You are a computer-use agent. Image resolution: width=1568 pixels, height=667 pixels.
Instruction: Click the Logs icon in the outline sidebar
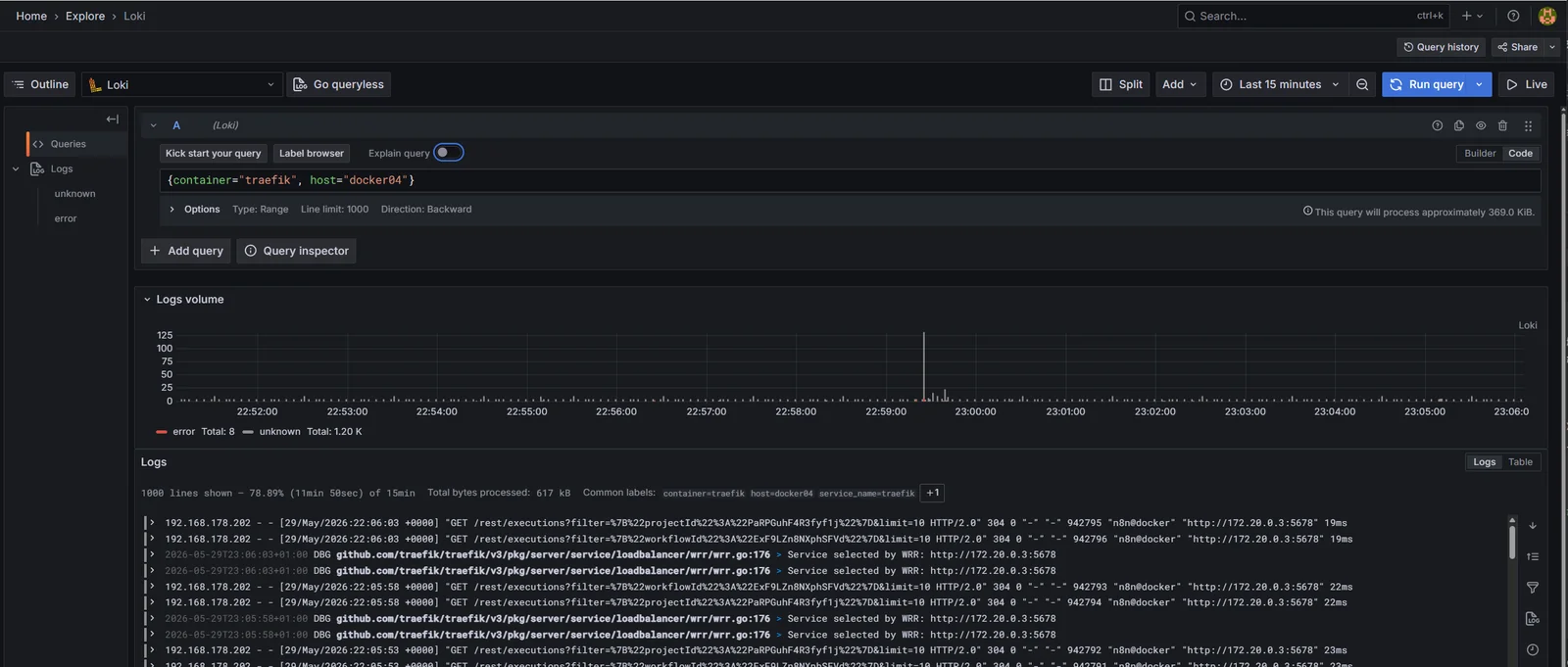(x=37, y=168)
